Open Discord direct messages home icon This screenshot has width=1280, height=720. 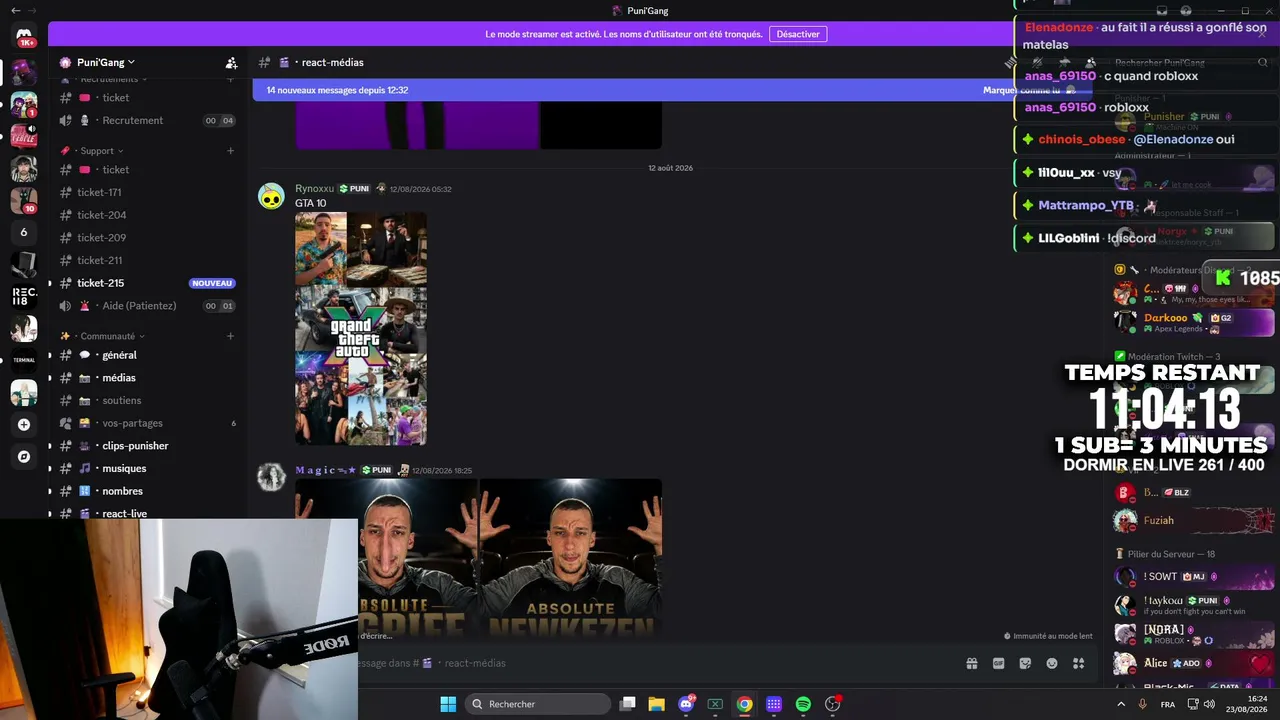coord(24,37)
